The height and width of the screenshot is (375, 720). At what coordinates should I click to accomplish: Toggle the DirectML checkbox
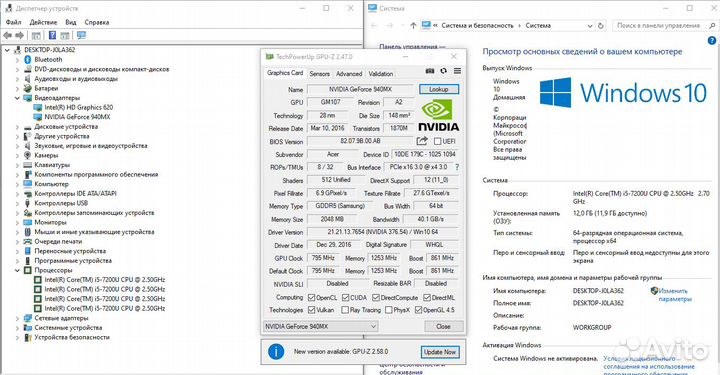(427, 297)
